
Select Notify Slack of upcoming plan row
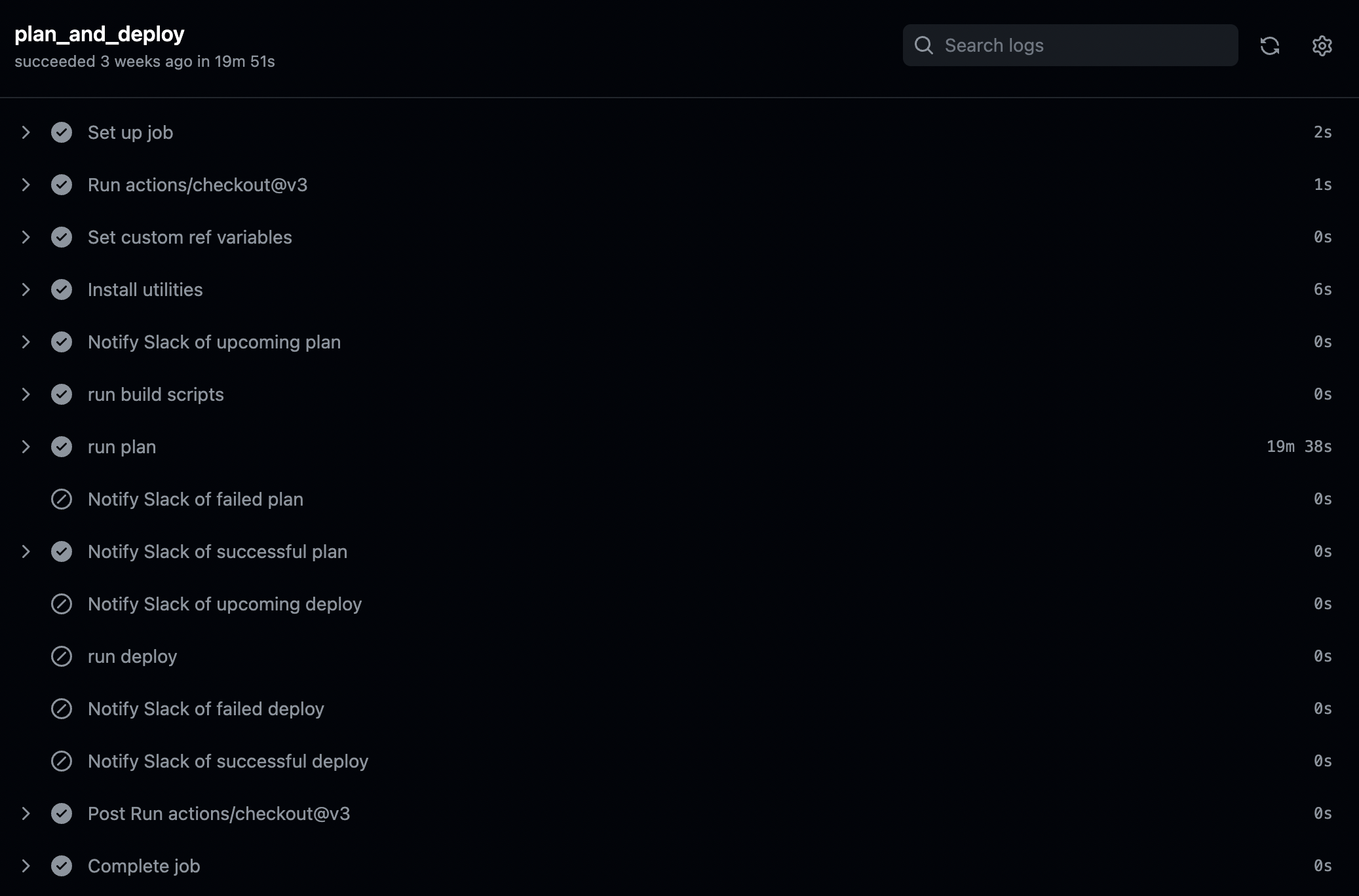214,342
